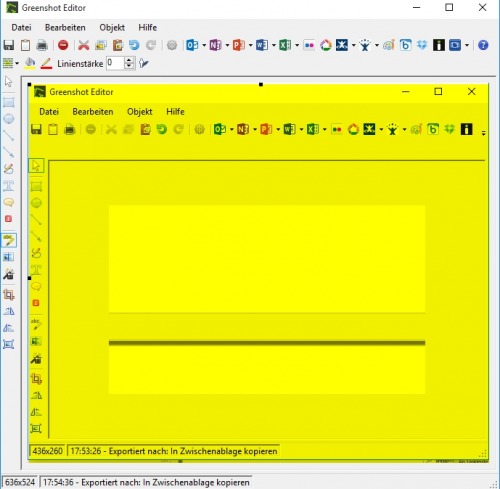Click the blue undo arrow icon

(134, 45)
